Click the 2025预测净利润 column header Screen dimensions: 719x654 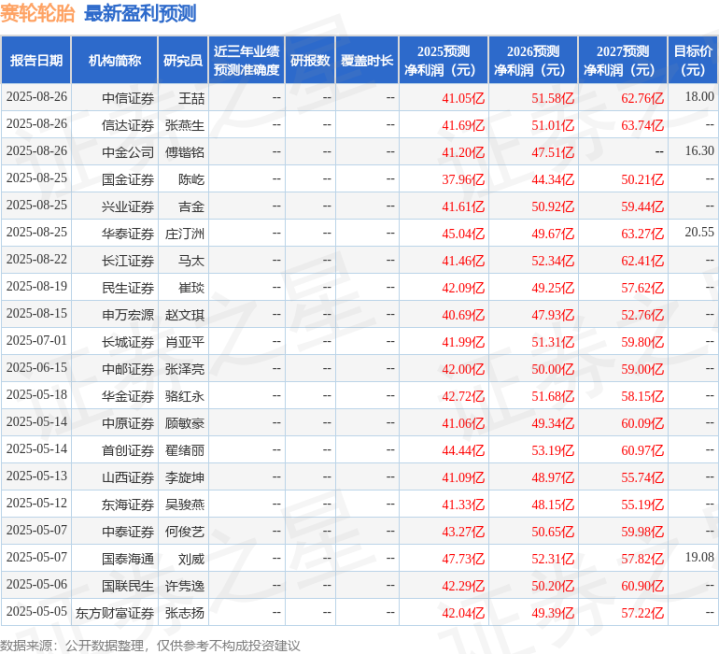click(443, 60)
